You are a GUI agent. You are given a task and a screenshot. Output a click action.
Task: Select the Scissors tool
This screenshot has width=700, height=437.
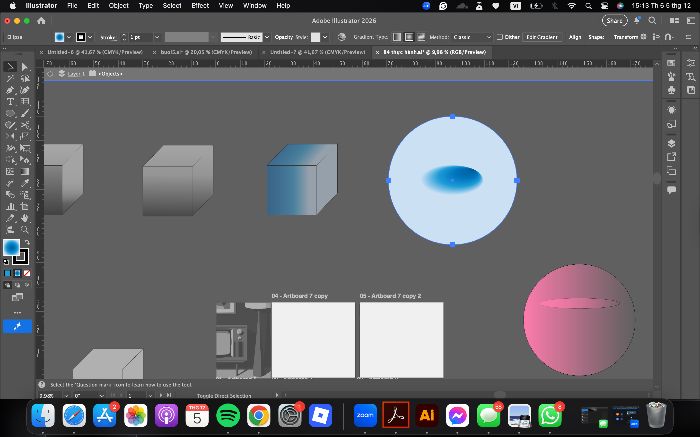(25, 125)
